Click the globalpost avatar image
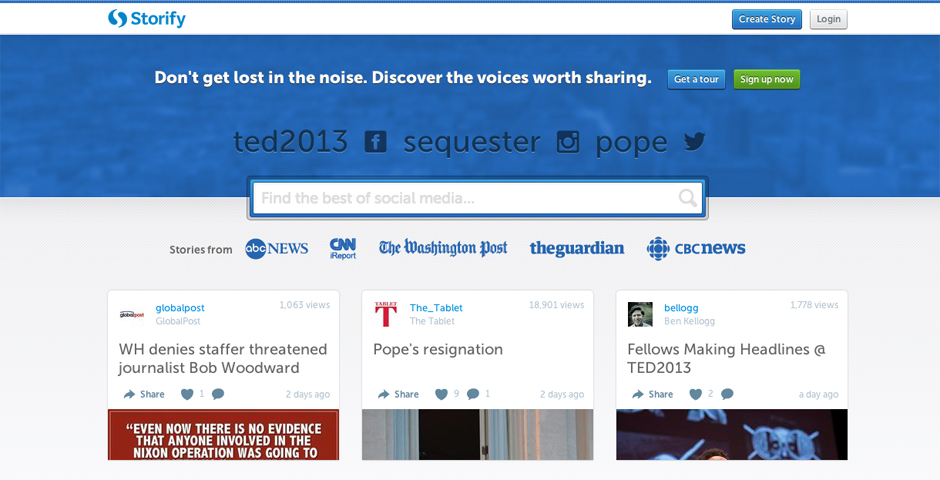Viewport: 940px width, 480px height. click(131, 315)
